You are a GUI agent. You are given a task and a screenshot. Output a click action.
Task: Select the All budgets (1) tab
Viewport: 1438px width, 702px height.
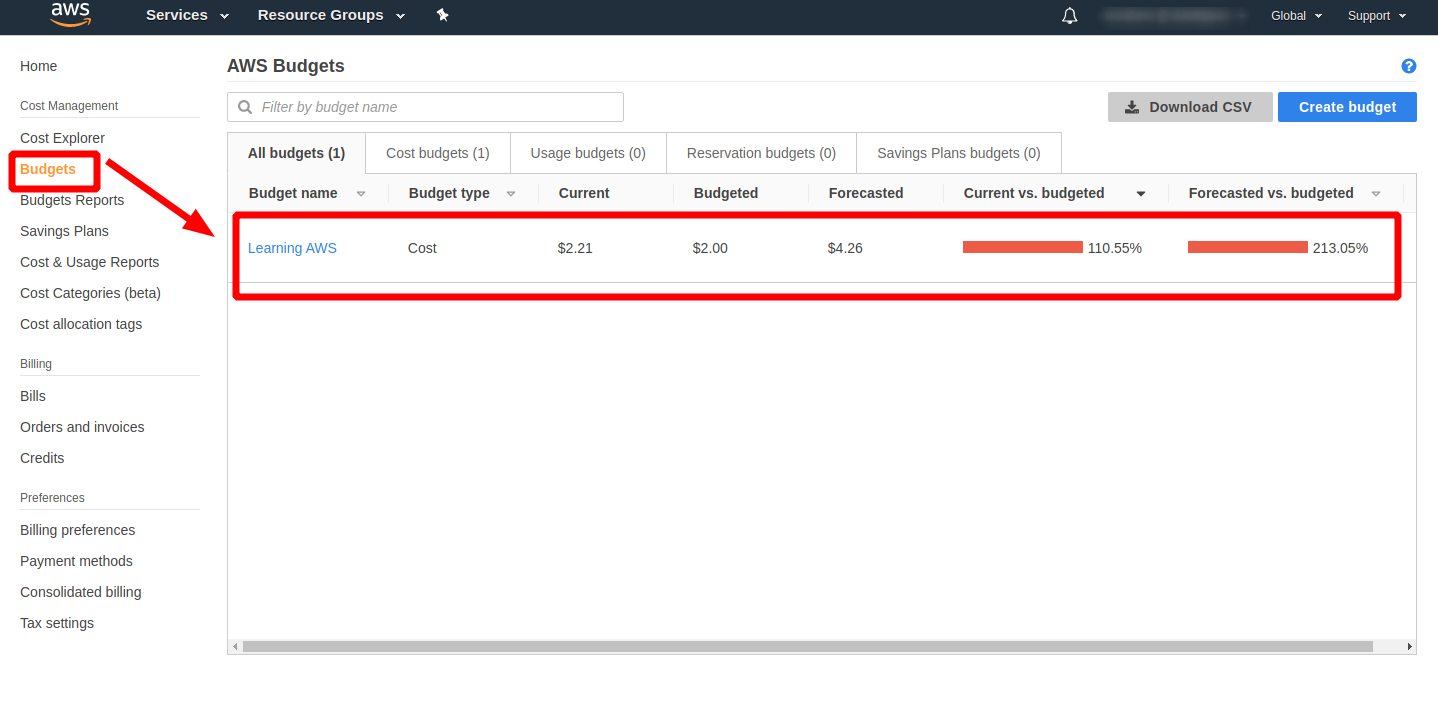pyautogui.click(x=296, y=153)
